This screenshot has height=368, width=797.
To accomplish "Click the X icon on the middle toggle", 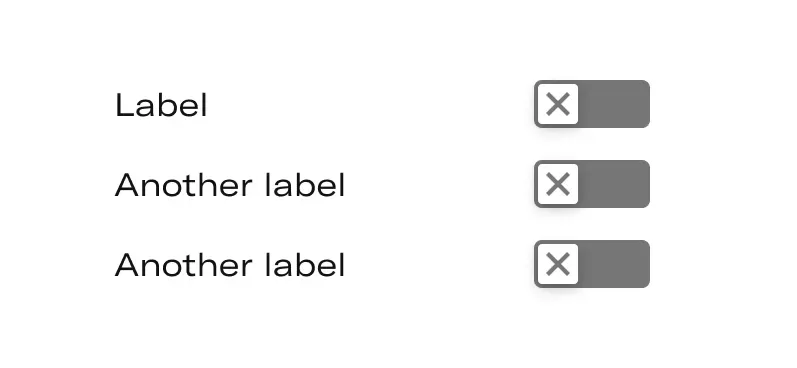I will pyautogui.click(x=558, y=184).
